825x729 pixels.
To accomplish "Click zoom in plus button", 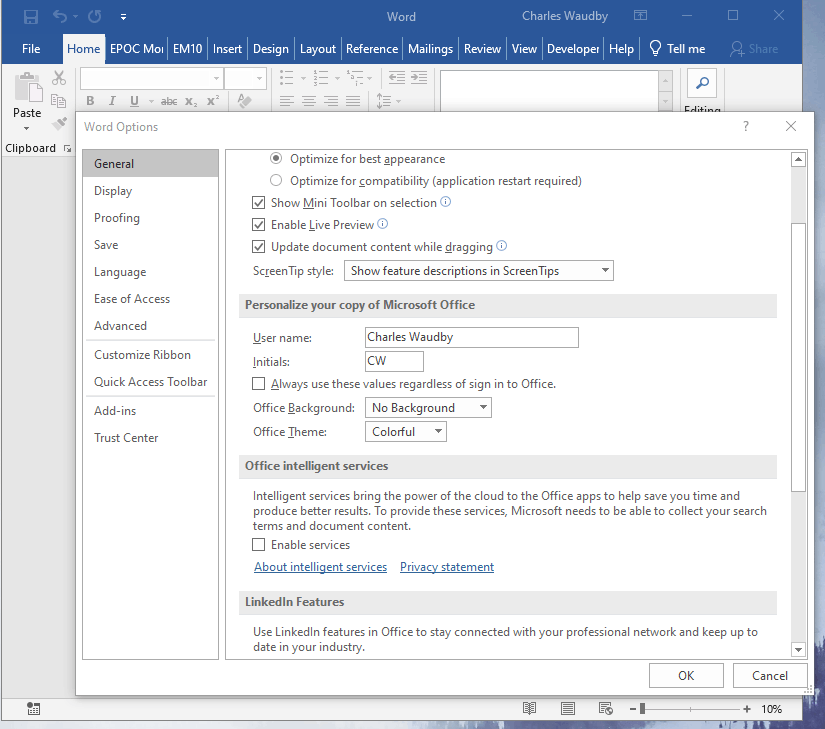I will click(x=747, y=709).
